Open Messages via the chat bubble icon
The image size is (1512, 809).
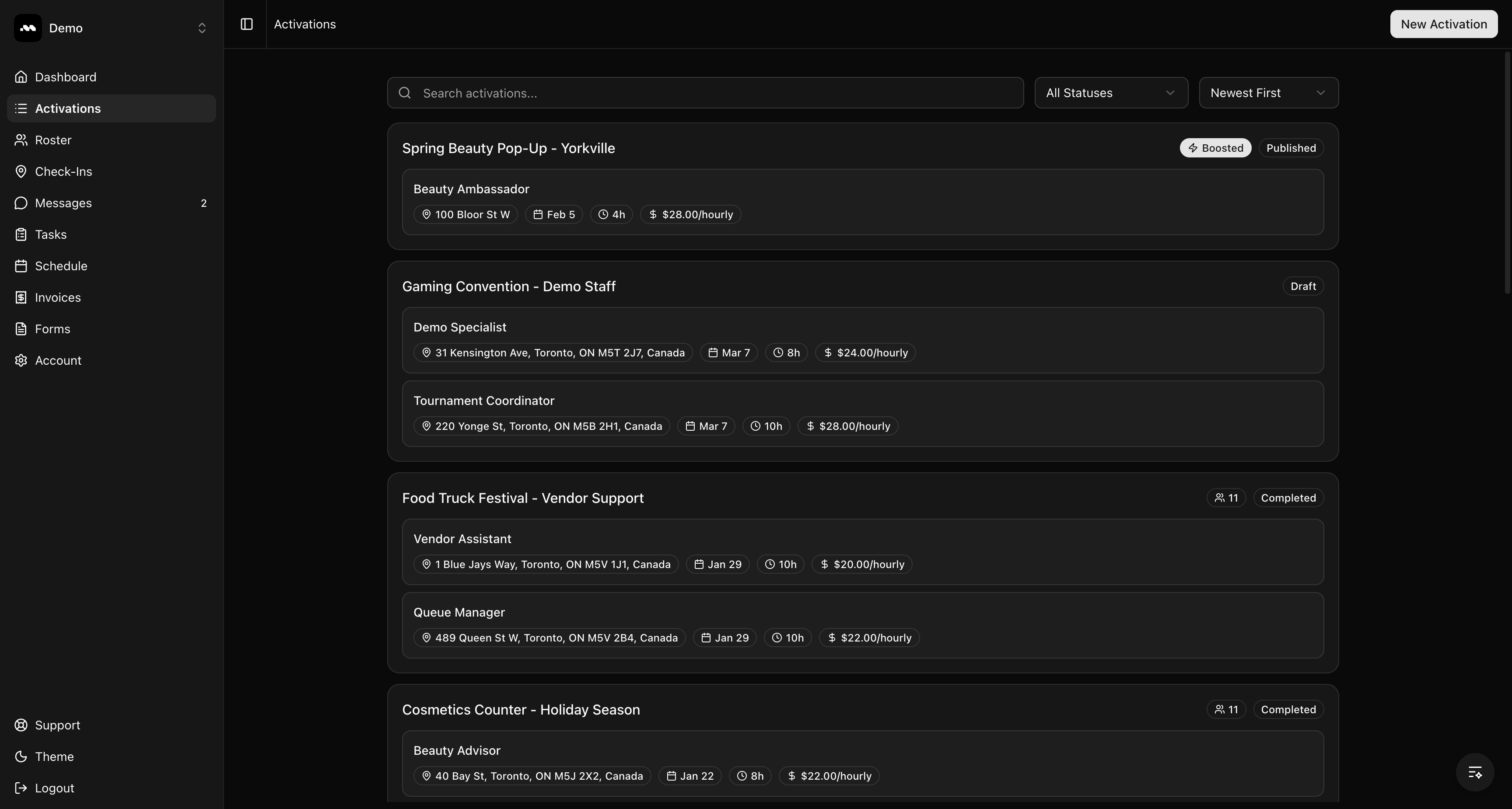pos(21,203)
